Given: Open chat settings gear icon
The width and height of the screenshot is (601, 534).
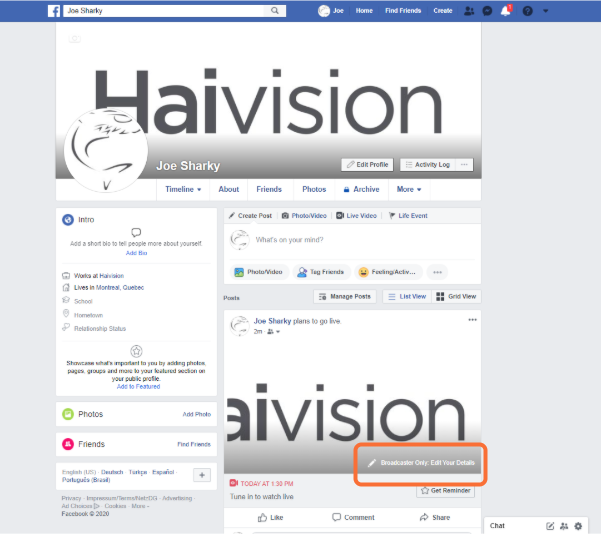Looking at the screenshot, I should tap(578, 525).
